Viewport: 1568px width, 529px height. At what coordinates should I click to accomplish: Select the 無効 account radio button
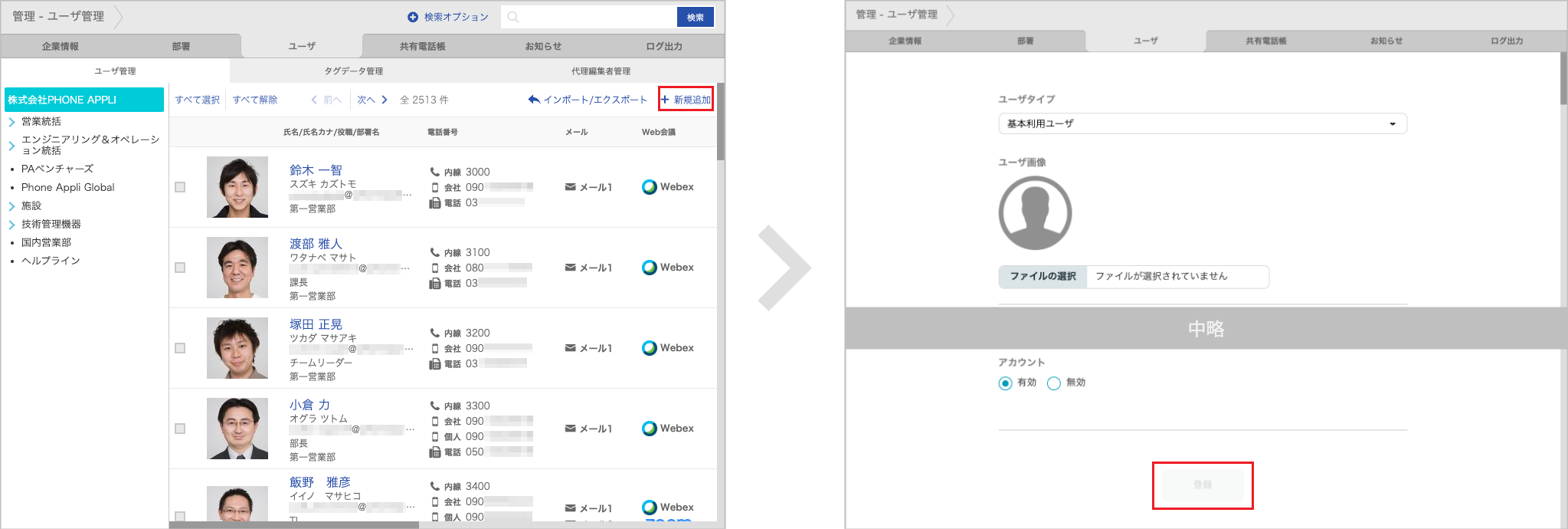click(1054, 383)
